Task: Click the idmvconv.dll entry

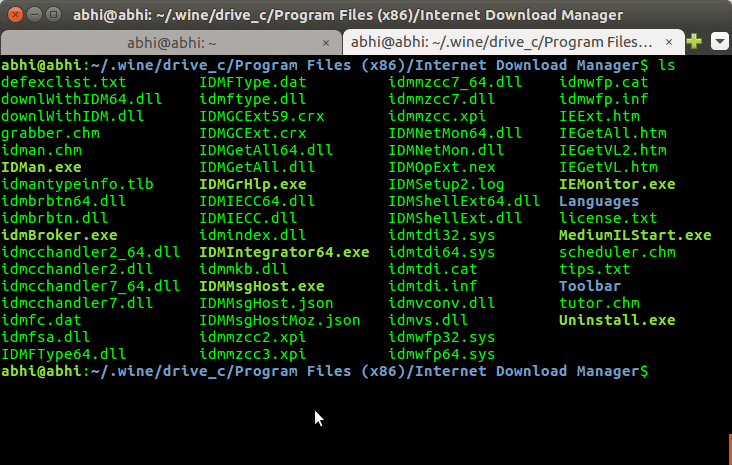Action: [442, 303]
